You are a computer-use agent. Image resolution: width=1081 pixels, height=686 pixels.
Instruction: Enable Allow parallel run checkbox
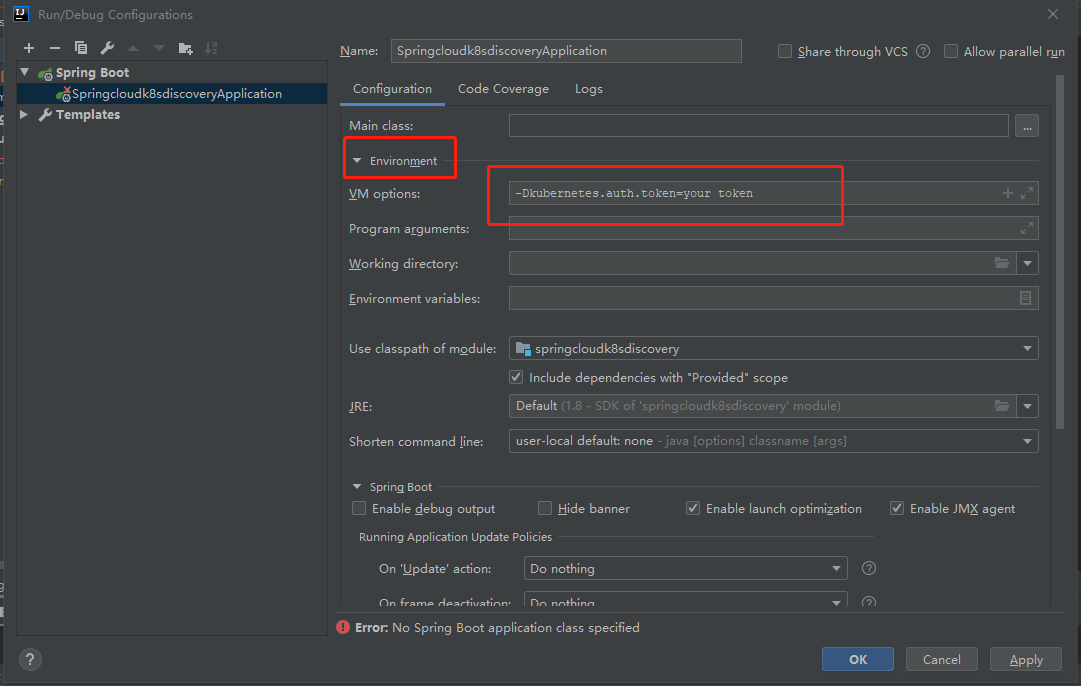coord(951,51)
